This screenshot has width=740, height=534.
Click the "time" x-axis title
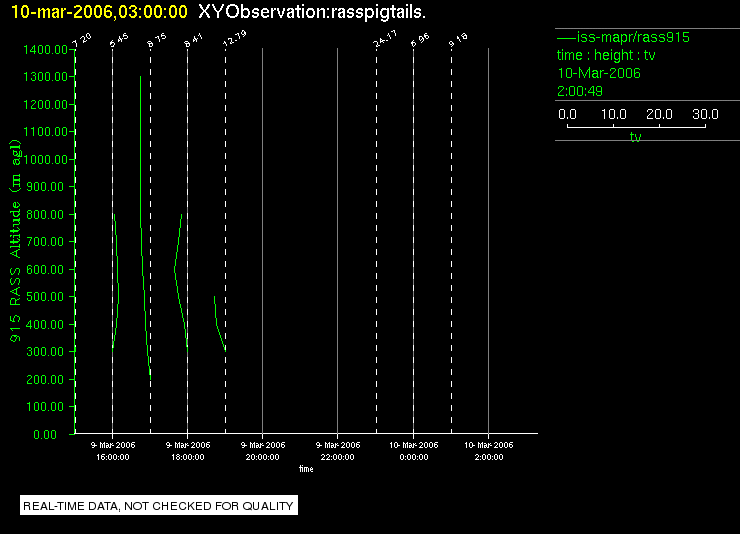click(x=306, y=469)
